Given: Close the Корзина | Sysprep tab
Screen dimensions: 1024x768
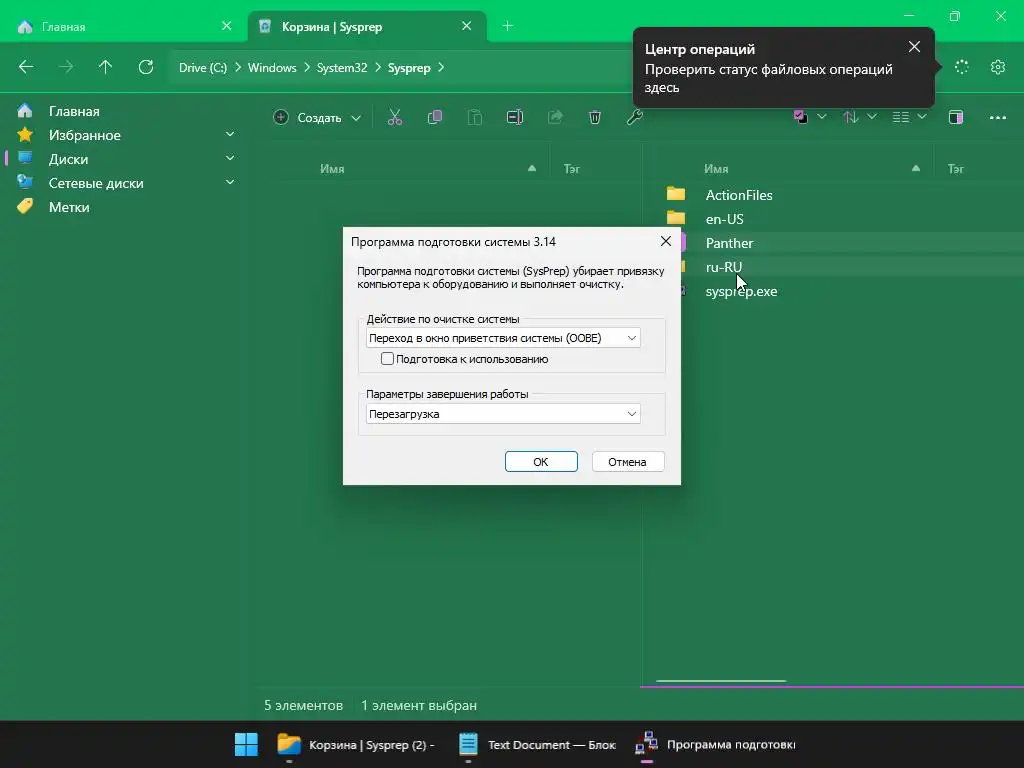Looking at the screenshot, I should click(x=466, y=26).
